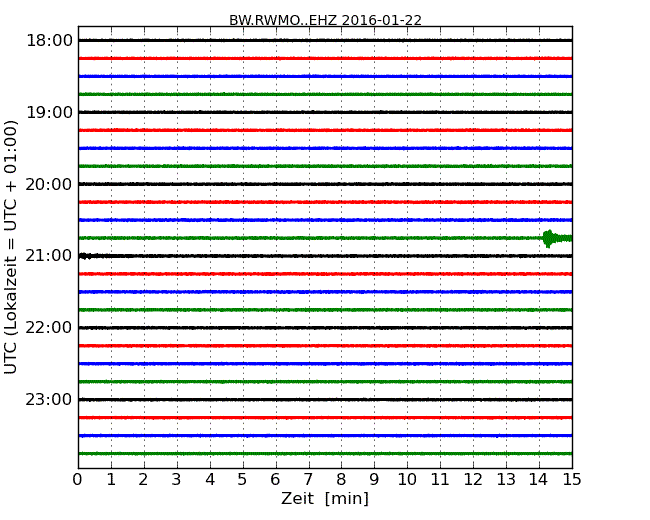Viewport: 650px width, 520px height.
Task: Select the 19:00 time label
Action: click(x=49, y=112)
